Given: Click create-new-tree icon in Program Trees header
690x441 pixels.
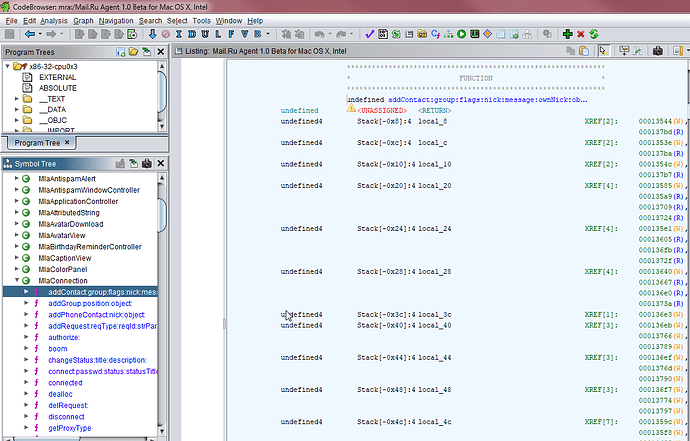Looking at the screenshot, I should (120, 52).
